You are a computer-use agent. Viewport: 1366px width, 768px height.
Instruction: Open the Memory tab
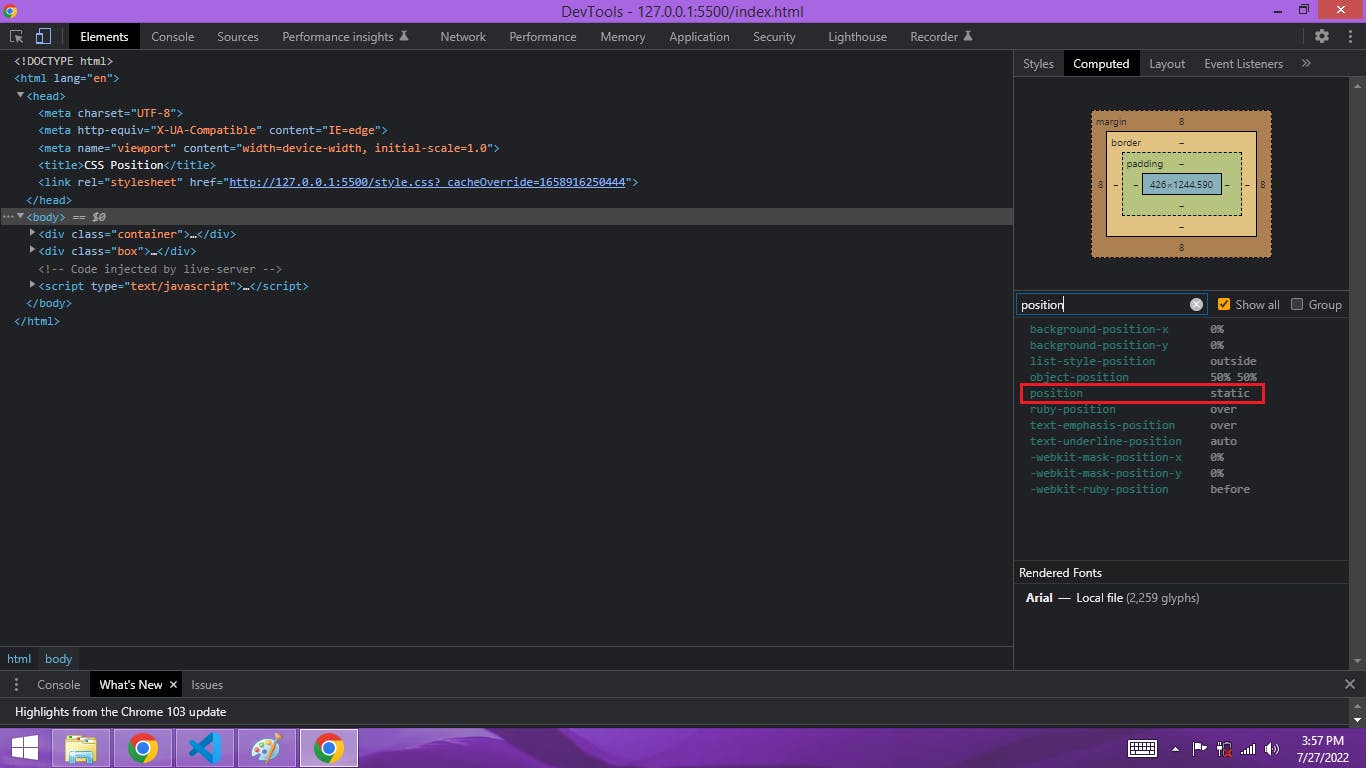tap(623, 36)
